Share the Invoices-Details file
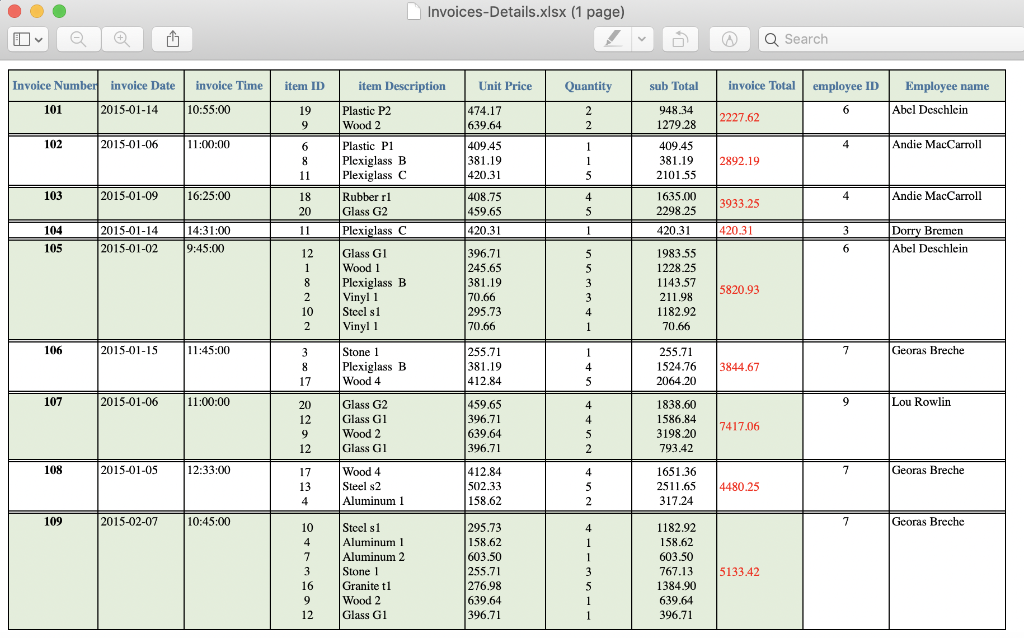The width and height of the screenshot is (1024, 638). point(171,39)
